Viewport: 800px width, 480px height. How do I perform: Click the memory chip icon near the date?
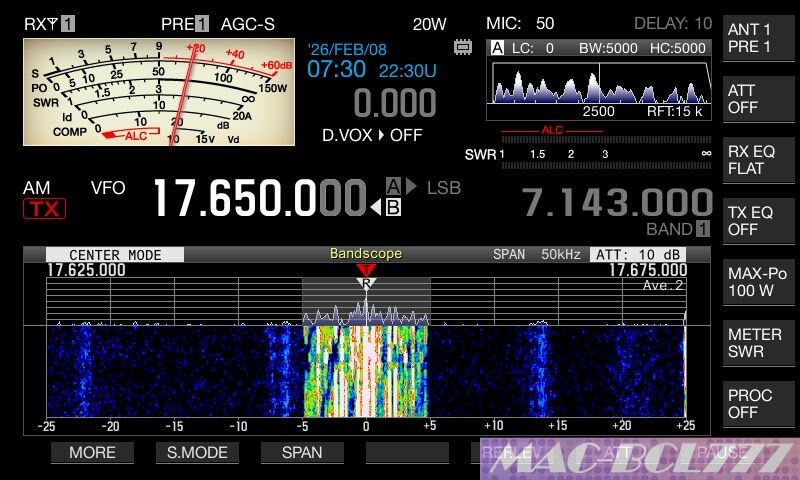coord(463,47)
